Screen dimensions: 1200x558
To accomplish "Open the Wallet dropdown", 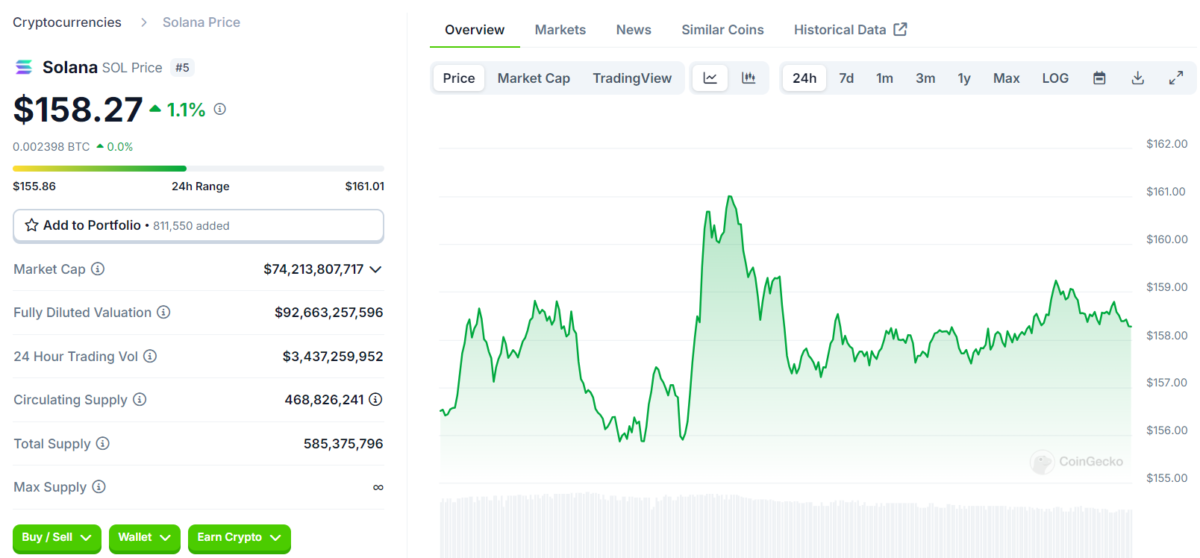I will click(x=145, y=538).
